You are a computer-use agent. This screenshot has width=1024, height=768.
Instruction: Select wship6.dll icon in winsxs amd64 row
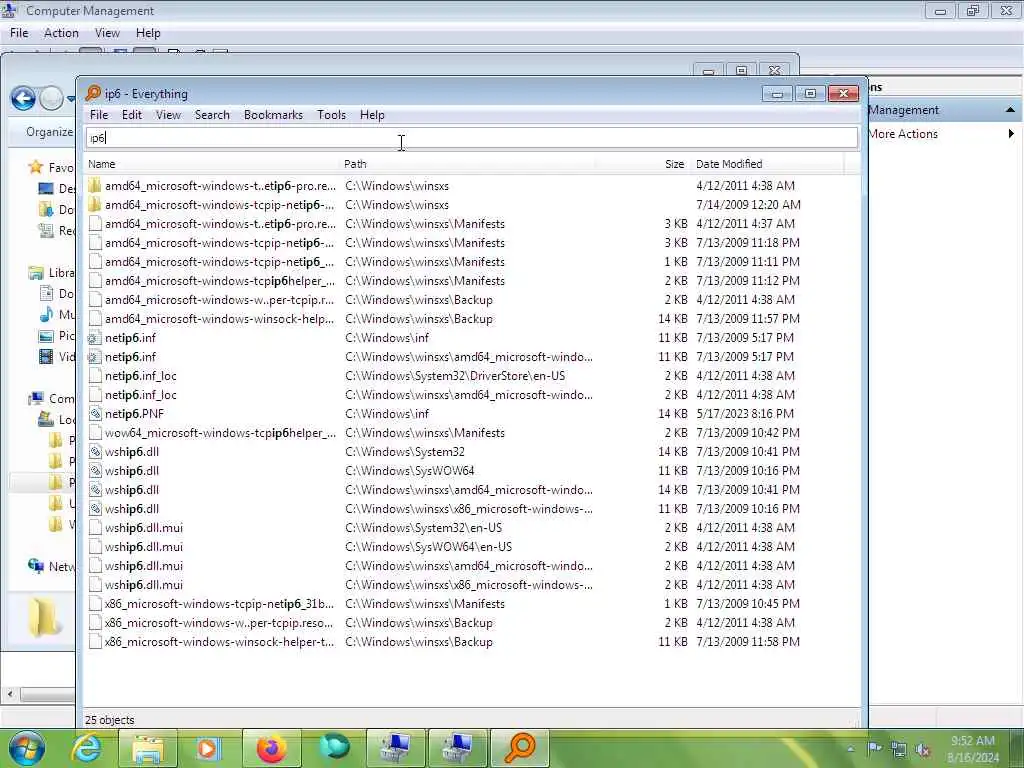point(95,489)
